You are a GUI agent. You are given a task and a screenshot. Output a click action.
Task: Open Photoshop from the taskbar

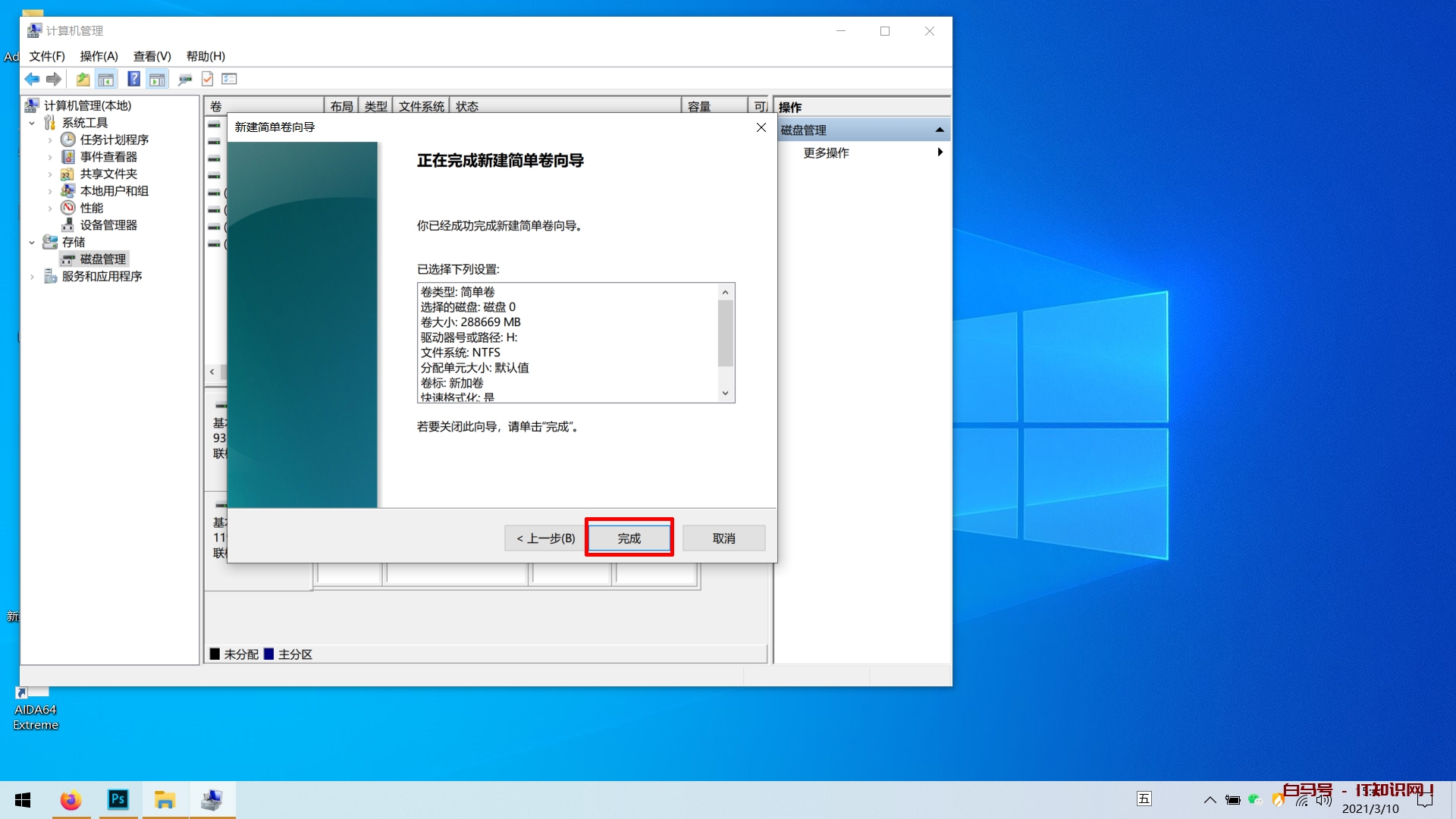(118, 799)
